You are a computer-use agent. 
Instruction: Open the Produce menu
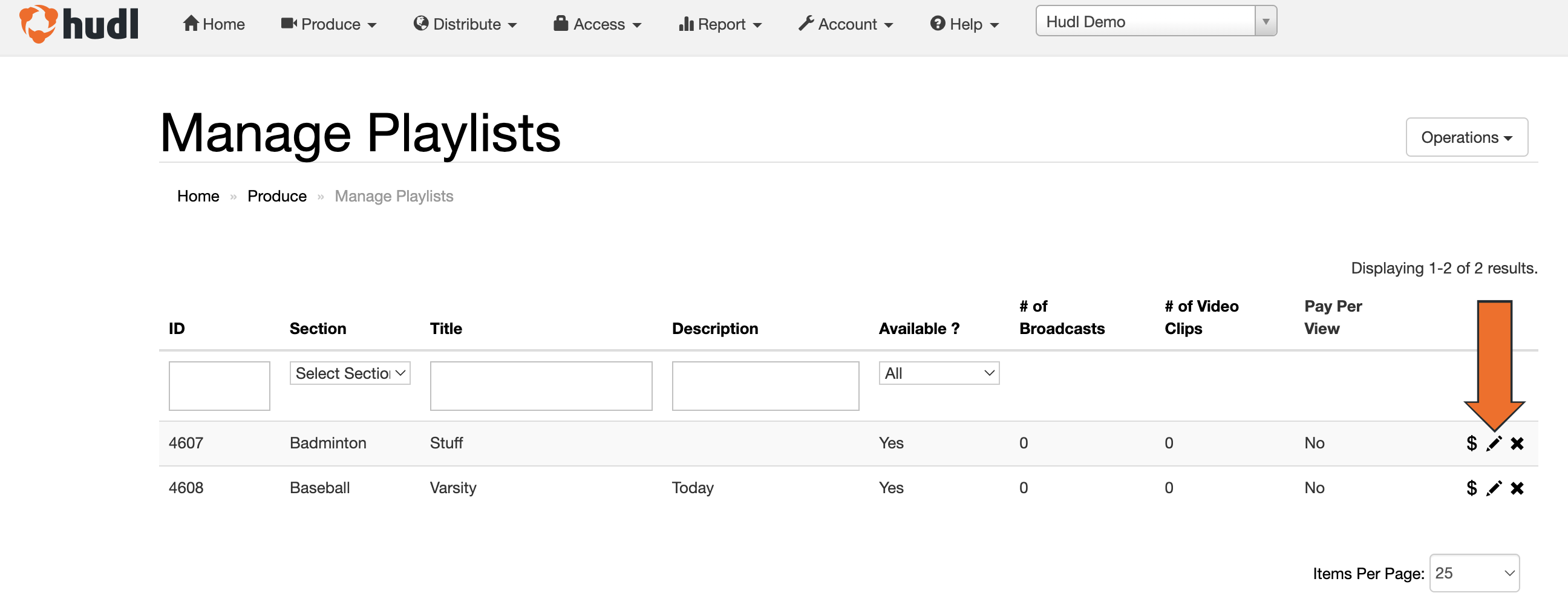click(x=328, y=24)
